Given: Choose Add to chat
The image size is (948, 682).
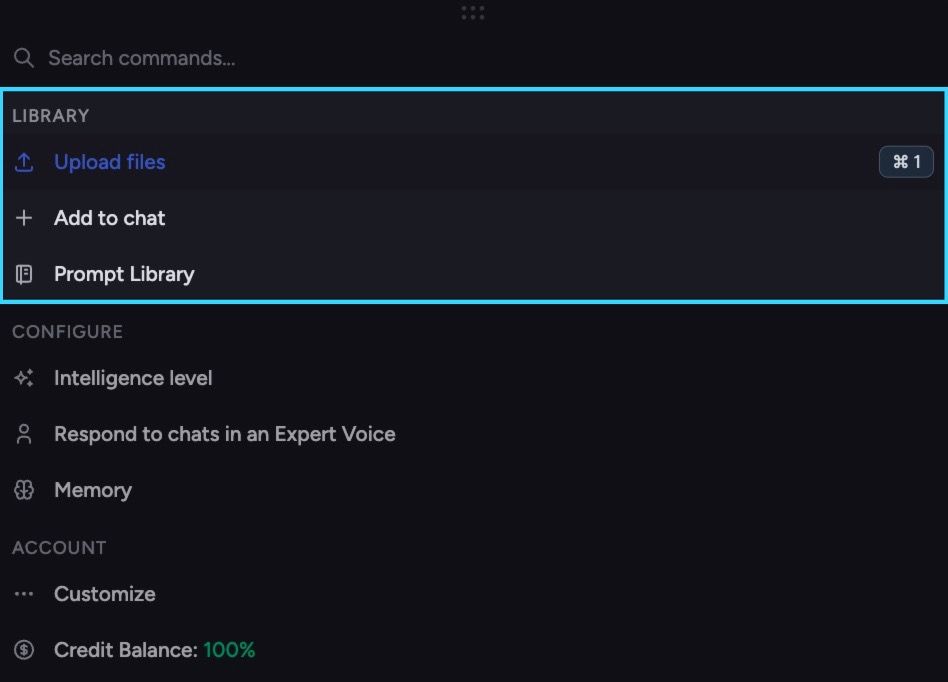Looking at the screenshot, I should point(474,218).
